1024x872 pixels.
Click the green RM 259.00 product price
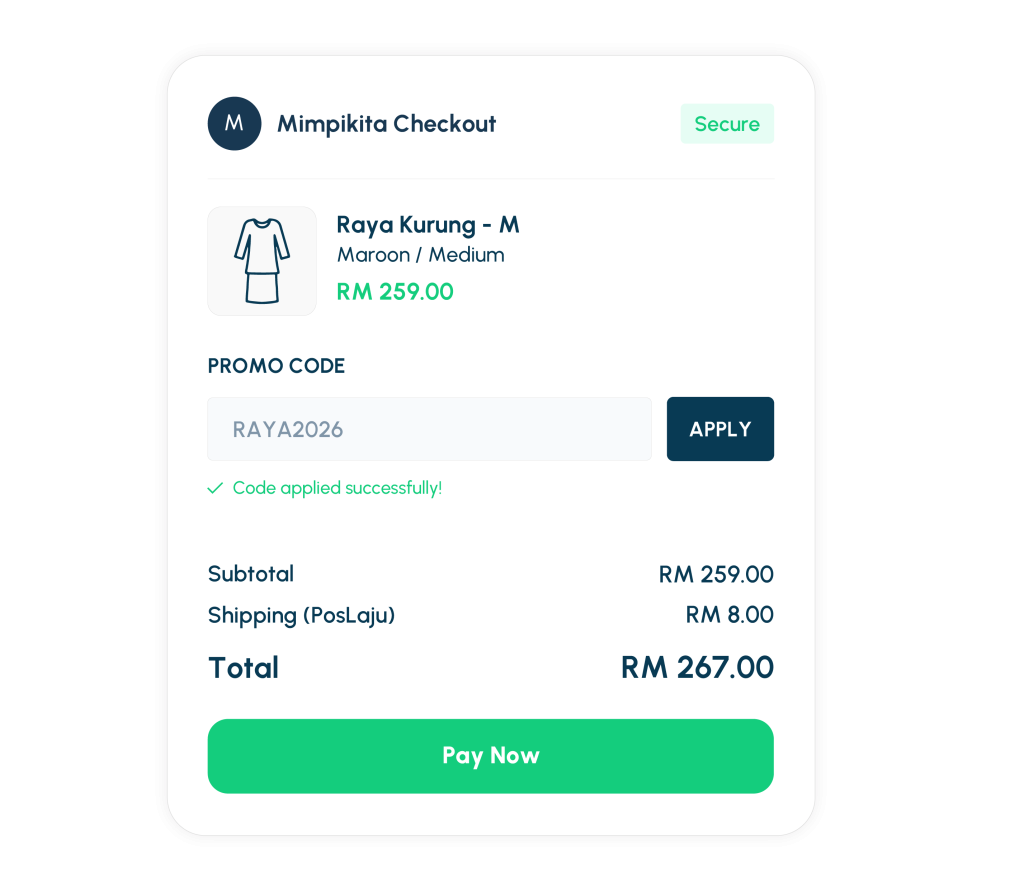pos(395,291)
